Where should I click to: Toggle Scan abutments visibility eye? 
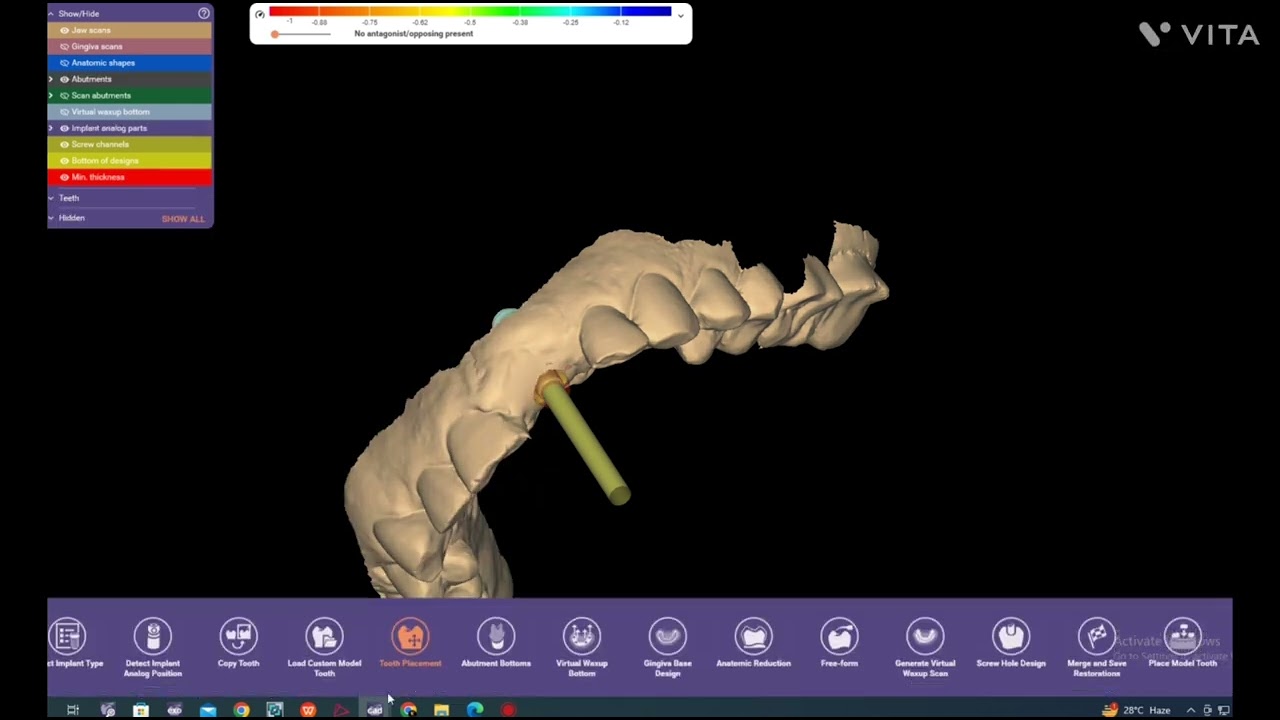point(65,95)
